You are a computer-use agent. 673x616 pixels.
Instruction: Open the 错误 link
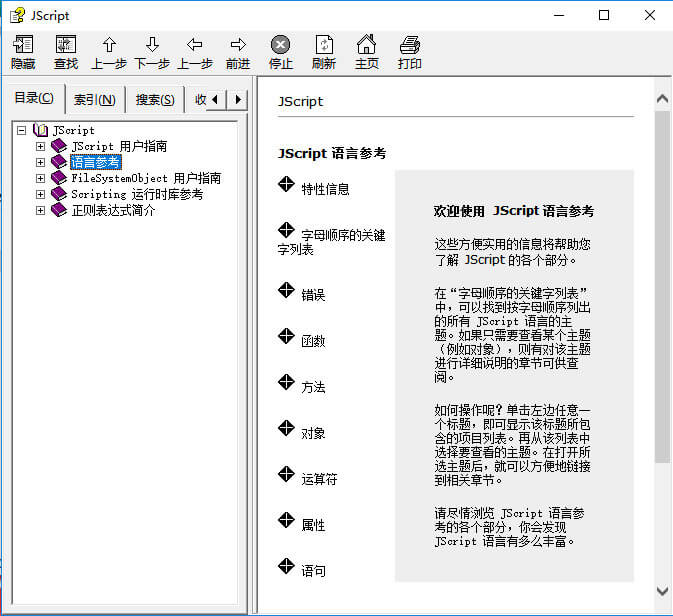313,295
